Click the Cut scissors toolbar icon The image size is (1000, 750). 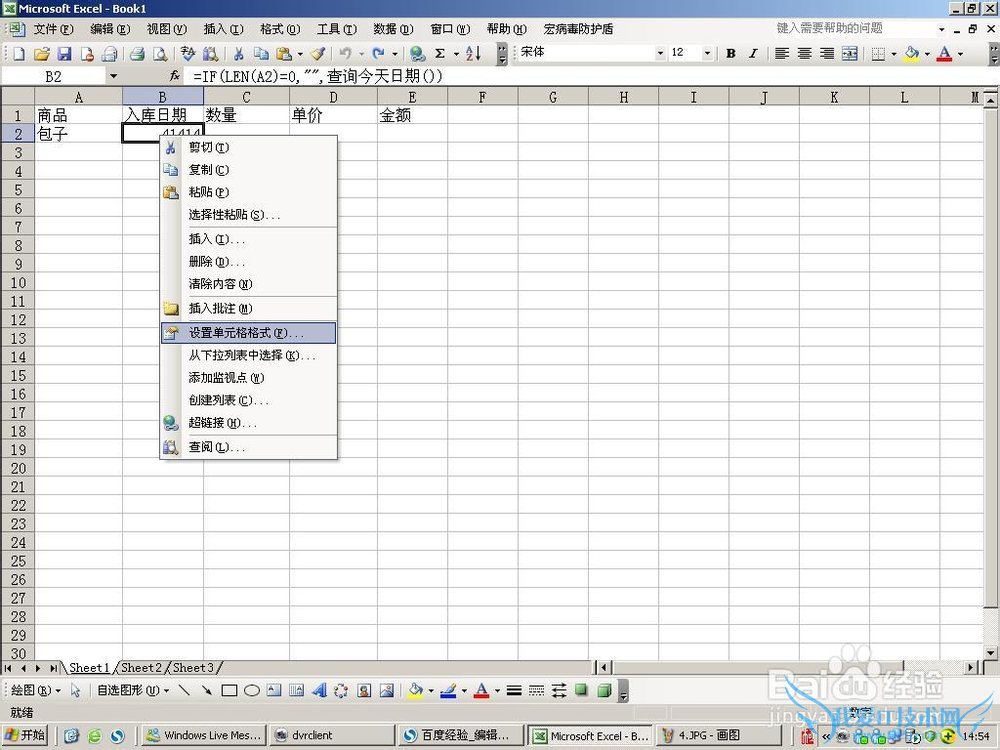239,54
